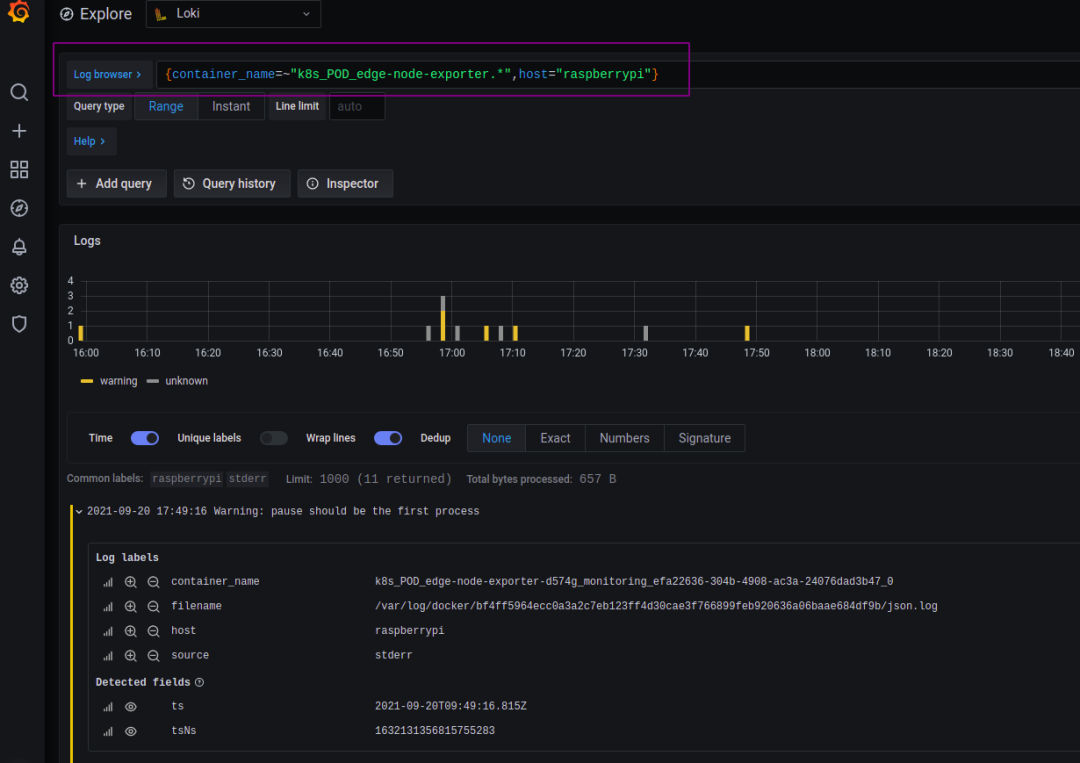Open the Configuration gear icon
The image size is (1080, 763).
[19, 285]
